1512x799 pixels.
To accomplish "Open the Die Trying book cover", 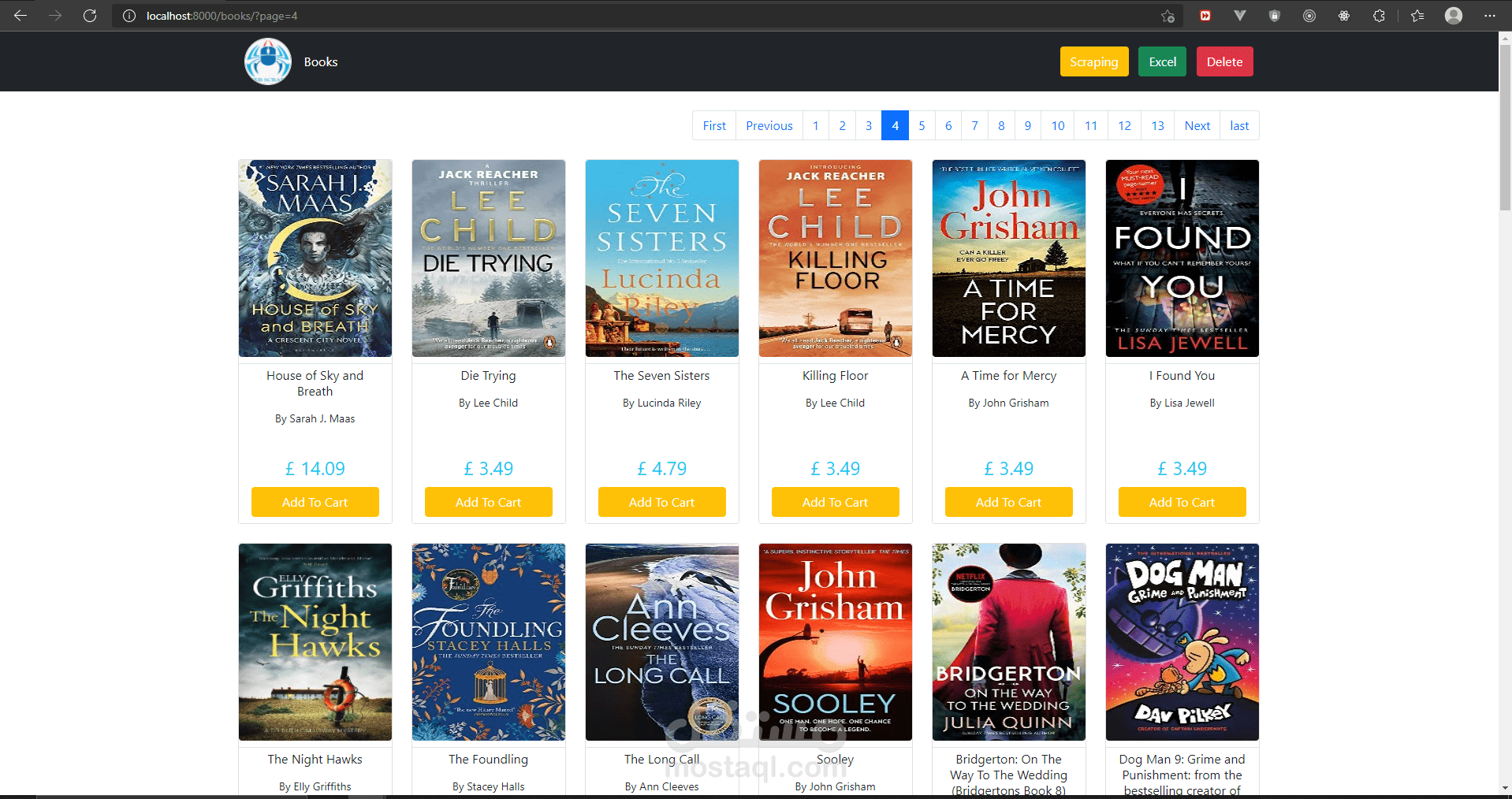I will coord(489,258).
